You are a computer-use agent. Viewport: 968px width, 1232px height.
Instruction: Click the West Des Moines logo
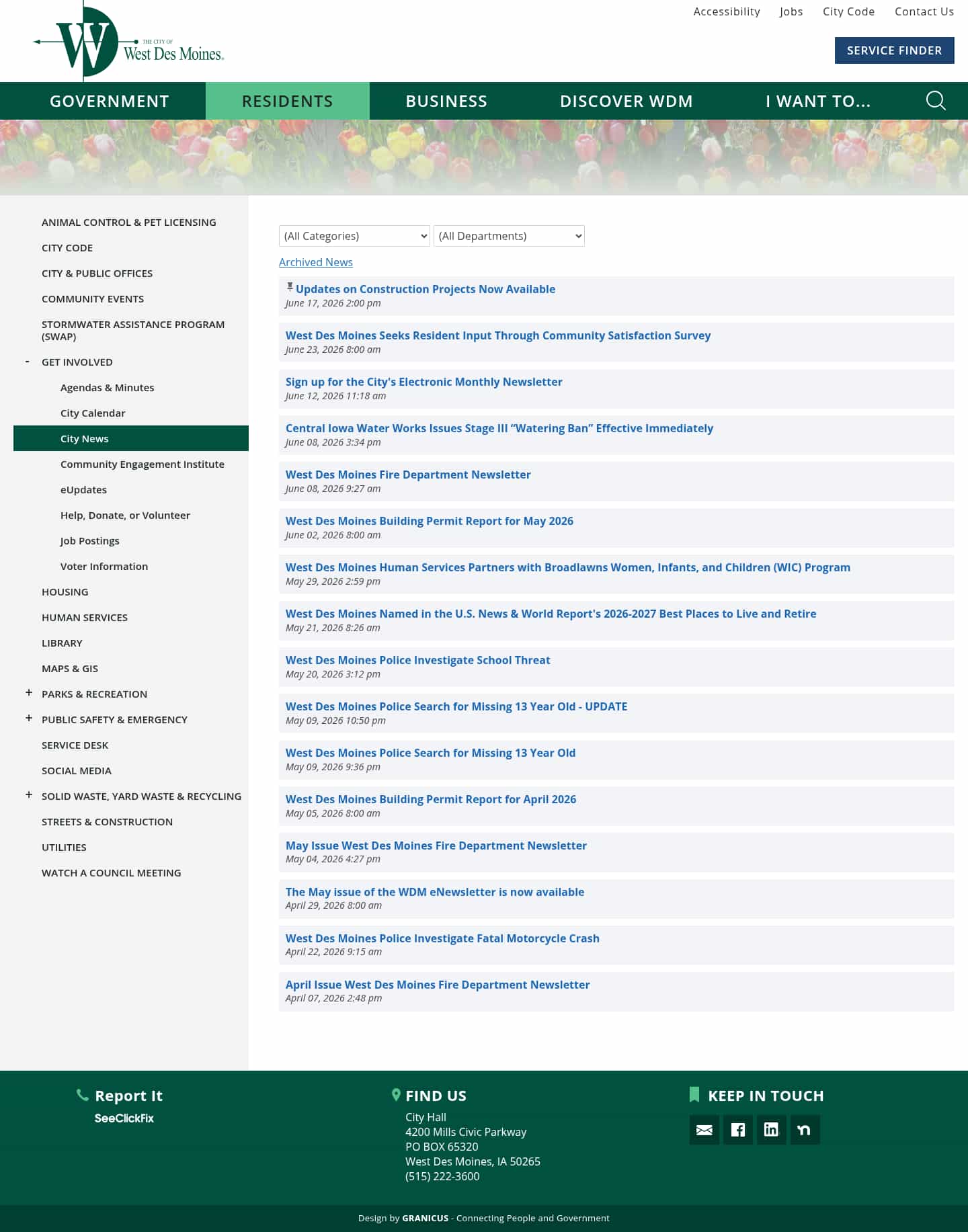[128, 42]
